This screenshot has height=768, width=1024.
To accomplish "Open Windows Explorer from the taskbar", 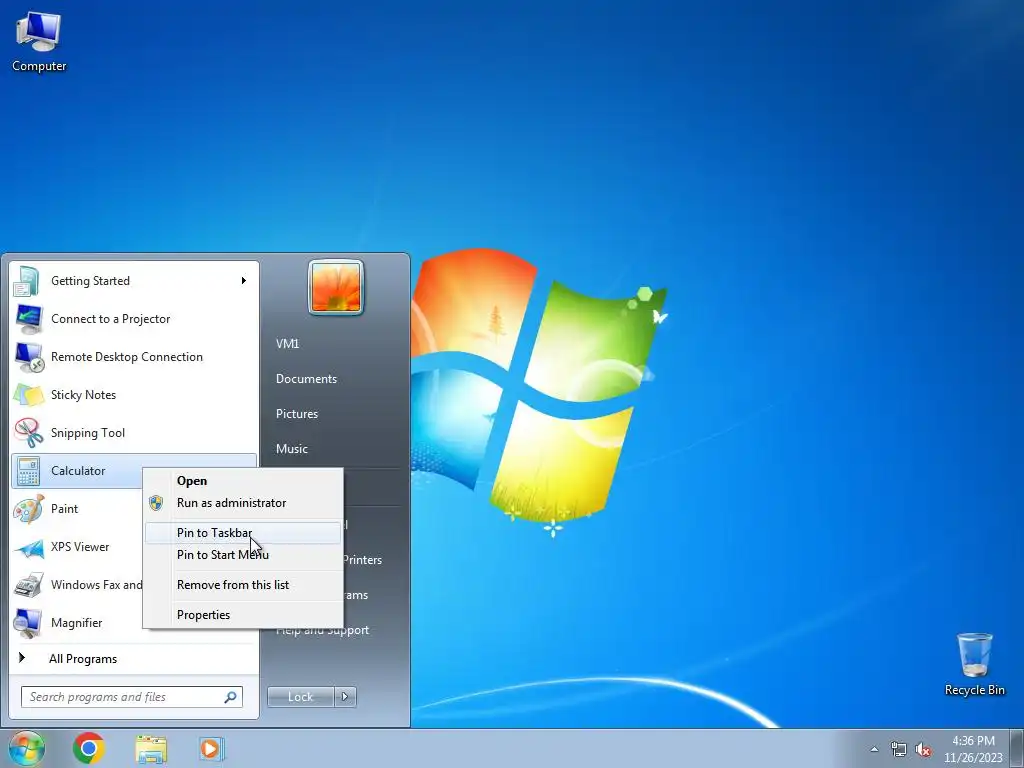I will (151, 749).
